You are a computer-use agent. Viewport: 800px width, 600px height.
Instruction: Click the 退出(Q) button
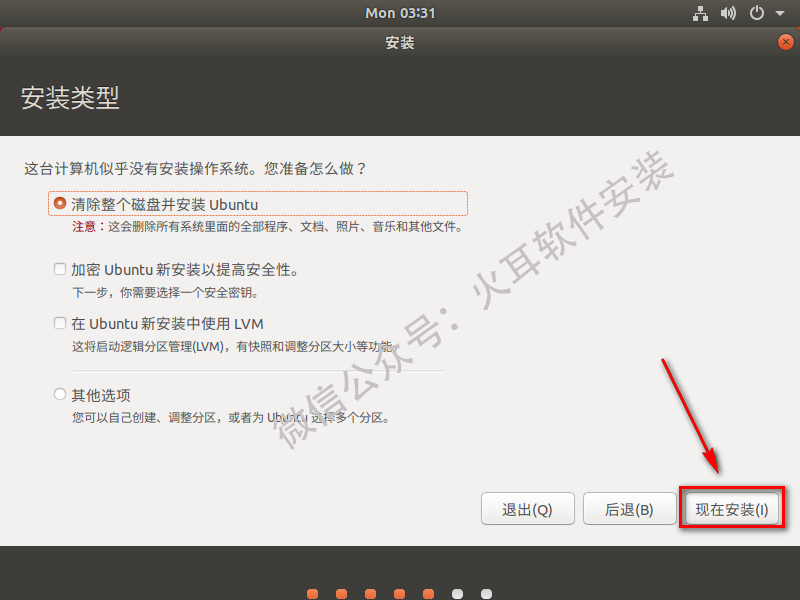coord(528,509)
